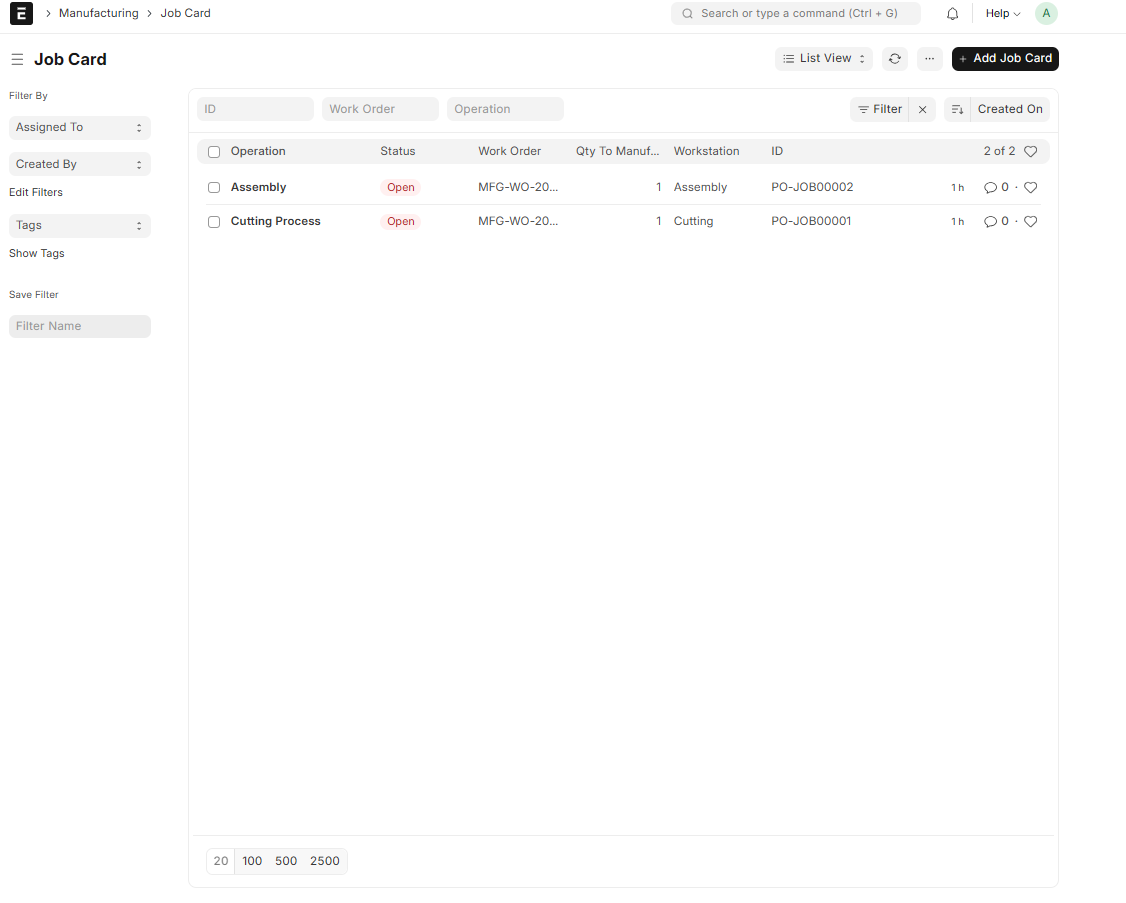Click ID PO-JOB00001
Screen dimensions: 1126x903
811,221
